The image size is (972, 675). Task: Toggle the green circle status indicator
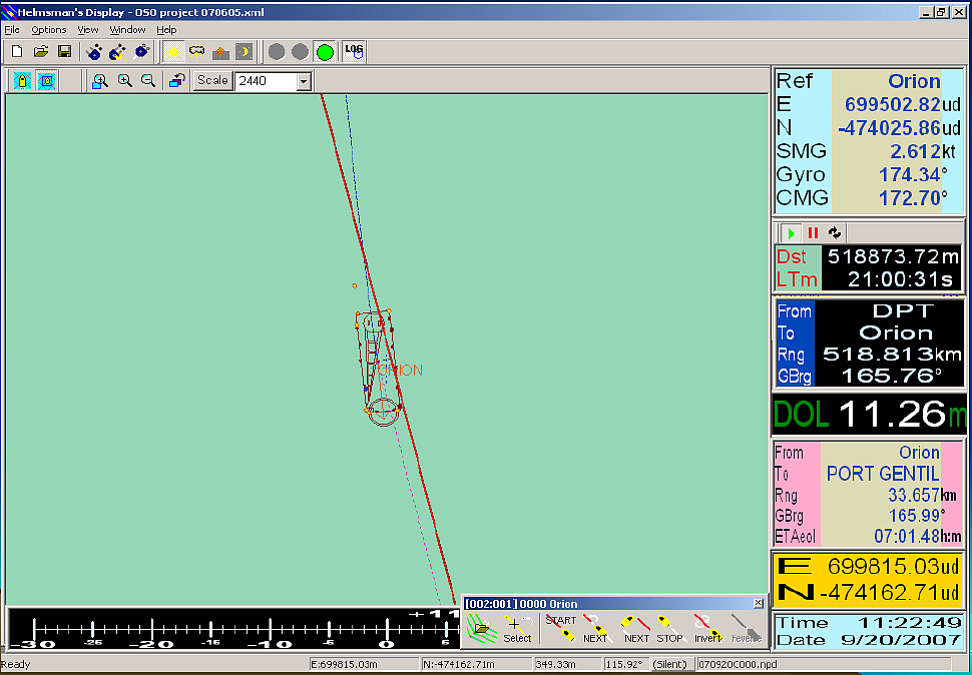click(x=324, y=51)
